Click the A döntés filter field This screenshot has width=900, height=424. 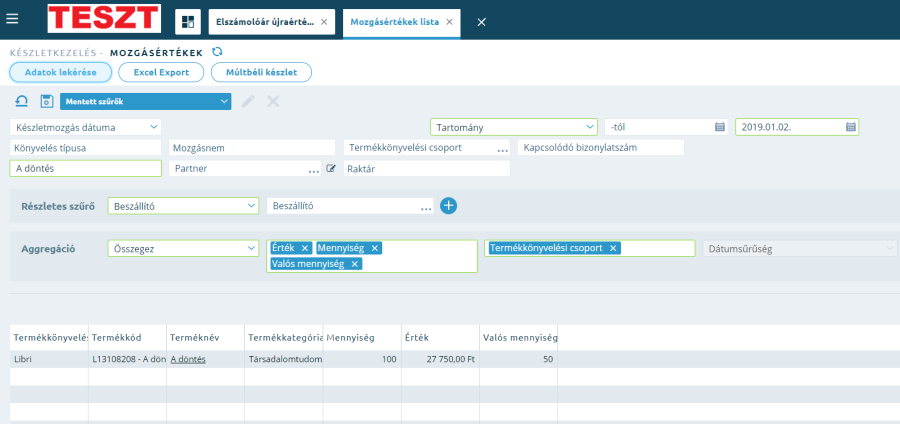pyautogui.click(x=86, y=169)
